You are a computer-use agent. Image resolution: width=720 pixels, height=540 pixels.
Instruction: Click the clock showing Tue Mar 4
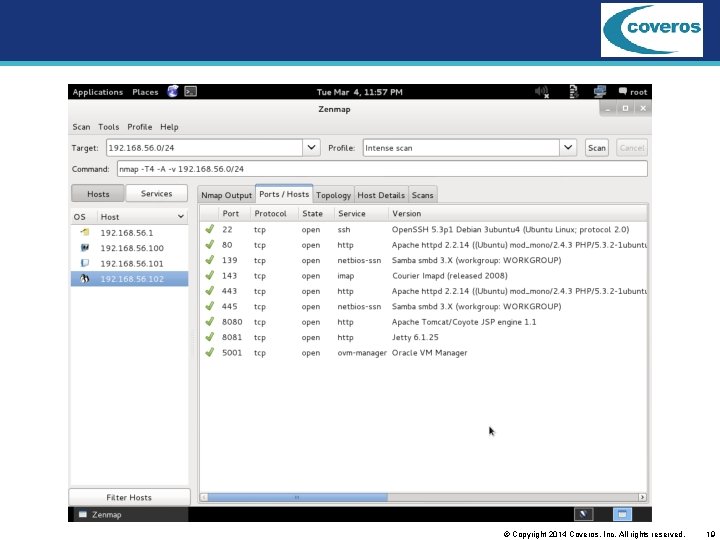click(360, 92)
